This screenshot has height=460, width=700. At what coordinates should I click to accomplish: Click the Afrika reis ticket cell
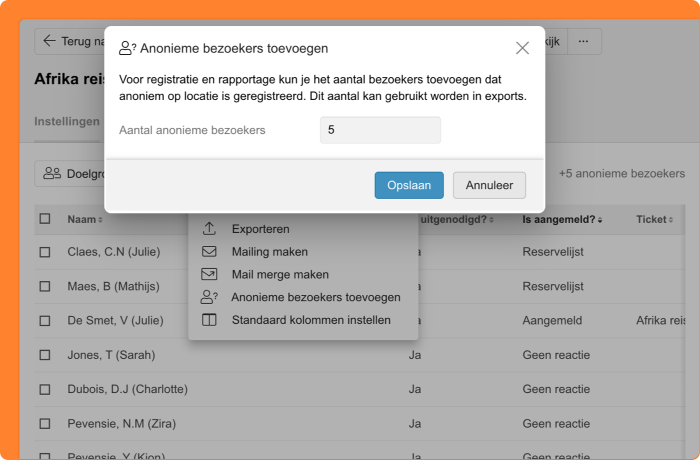coord(660,321)
